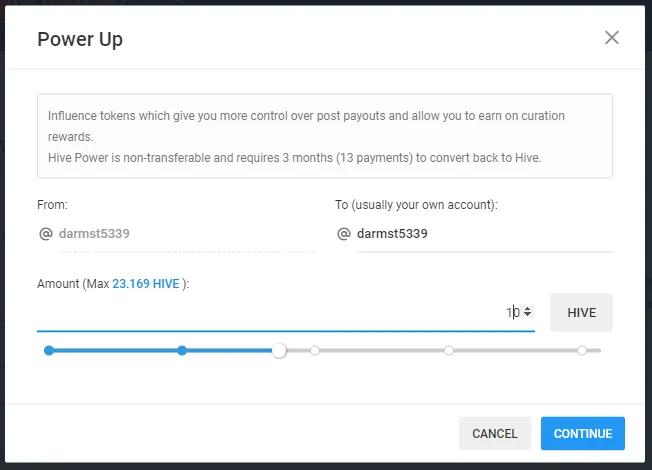Click 'To (usually your own account):' label
This screenshot has width=652, height=470.
point(416,205)
